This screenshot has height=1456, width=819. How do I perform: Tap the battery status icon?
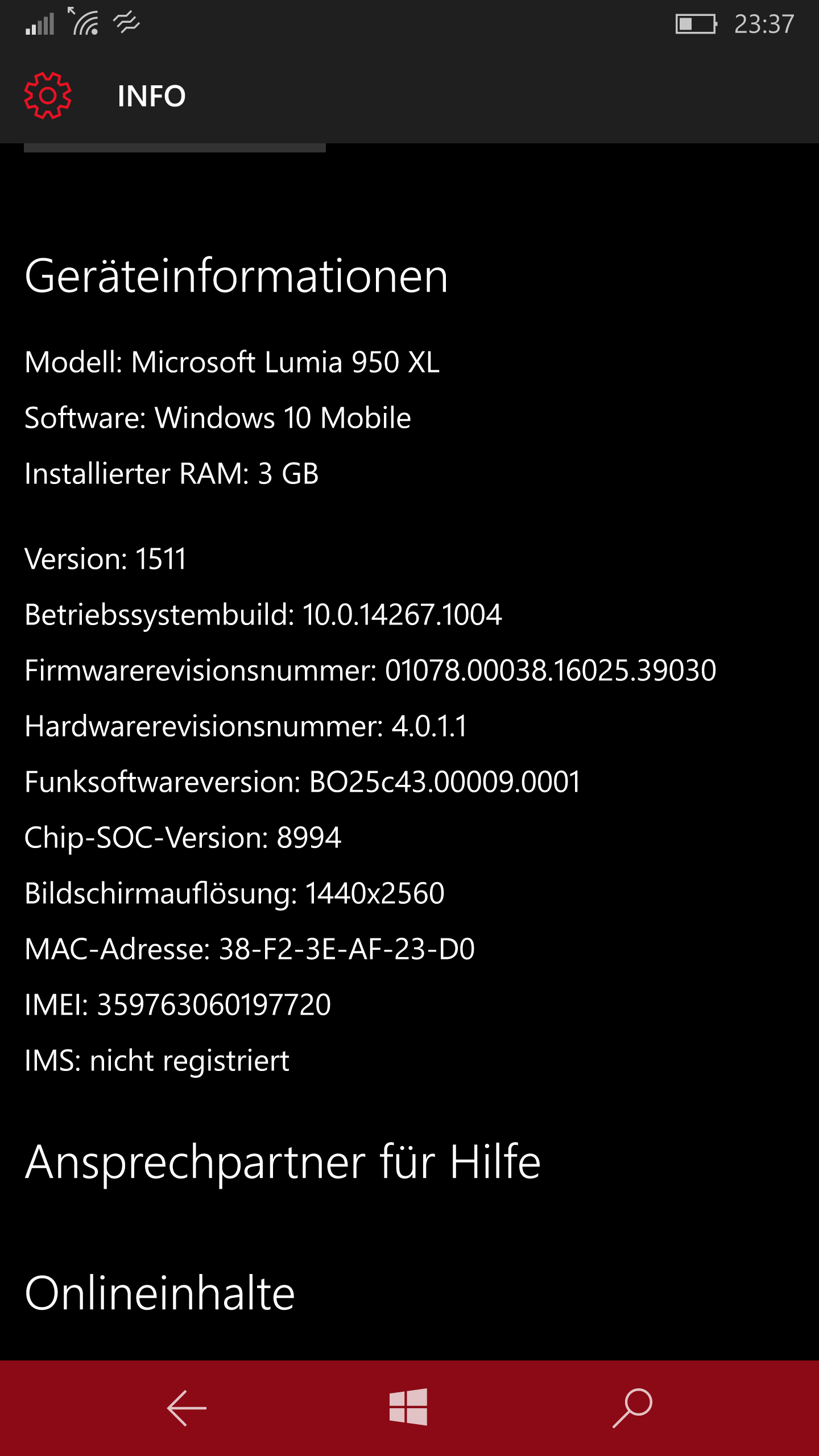click(696, 24)
